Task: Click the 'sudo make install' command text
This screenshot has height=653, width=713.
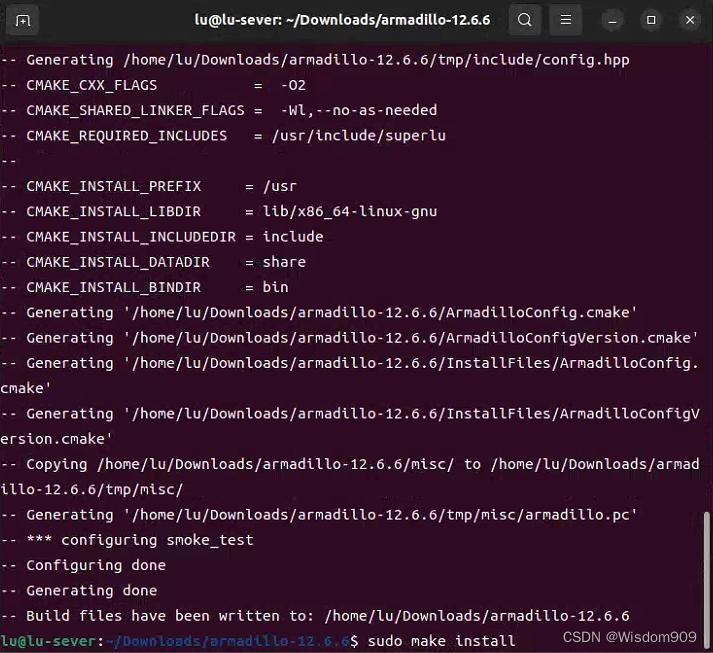Action: point(441,641)
